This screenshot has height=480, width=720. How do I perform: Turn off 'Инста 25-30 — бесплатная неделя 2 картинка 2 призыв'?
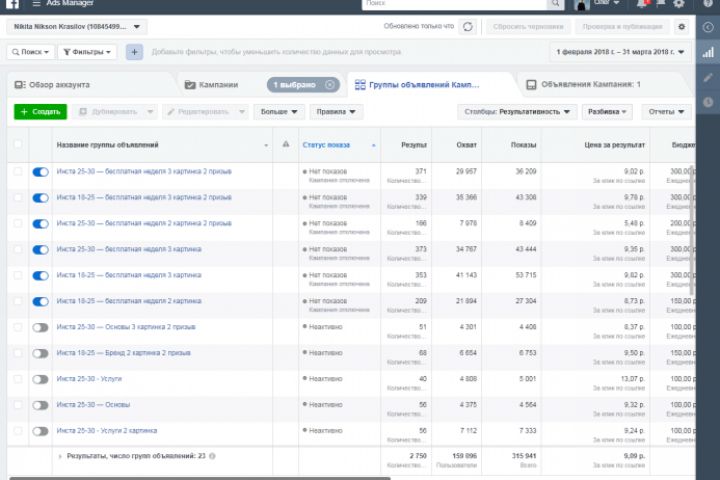[x=40, y=224]
